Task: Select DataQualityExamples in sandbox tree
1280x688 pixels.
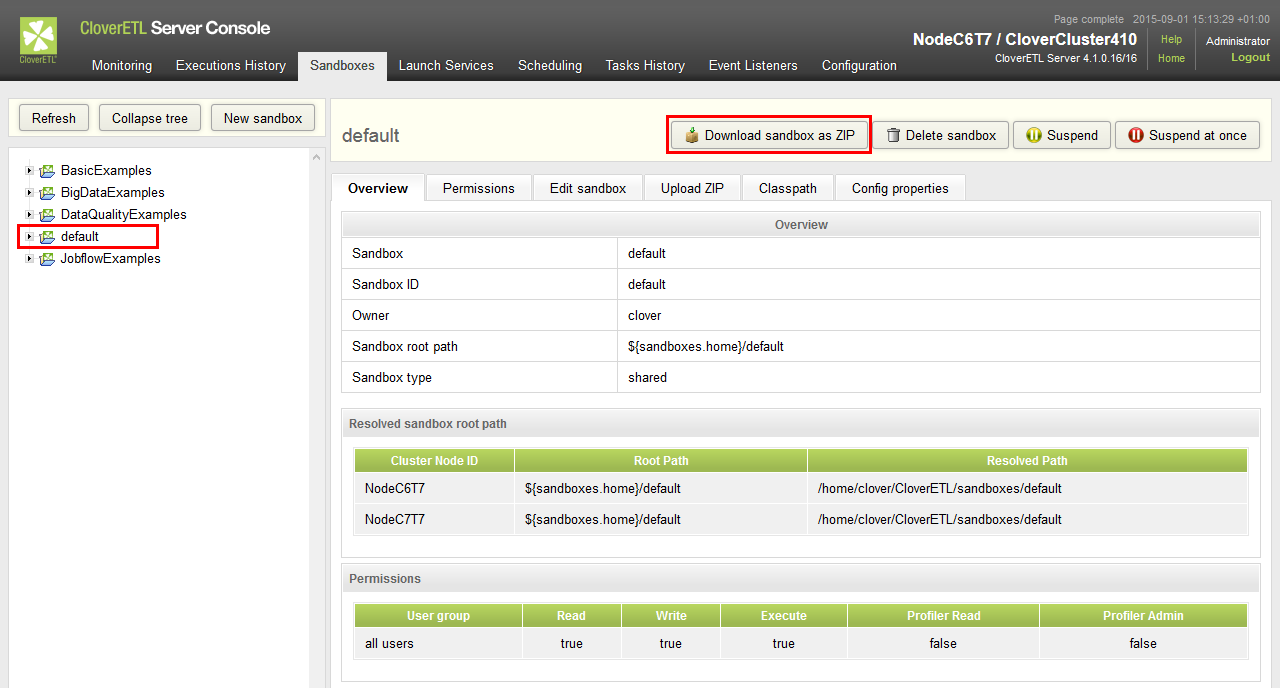Action: pos(123,215)
